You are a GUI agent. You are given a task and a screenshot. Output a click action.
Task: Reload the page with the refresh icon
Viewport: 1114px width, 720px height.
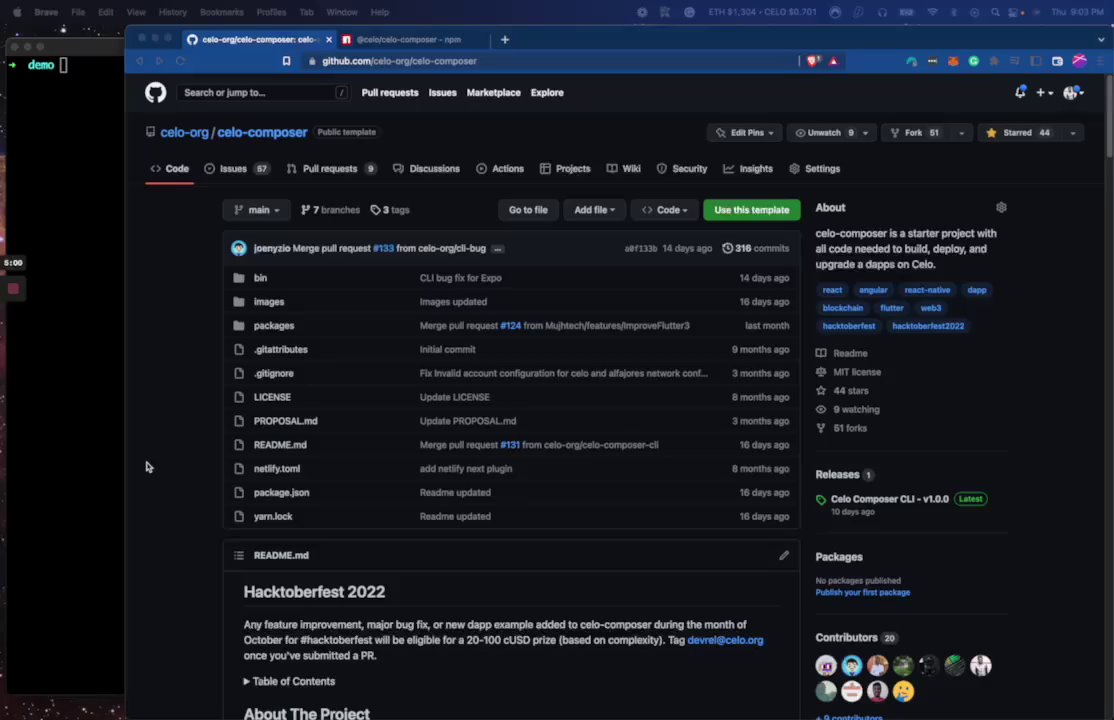[180, 61]
